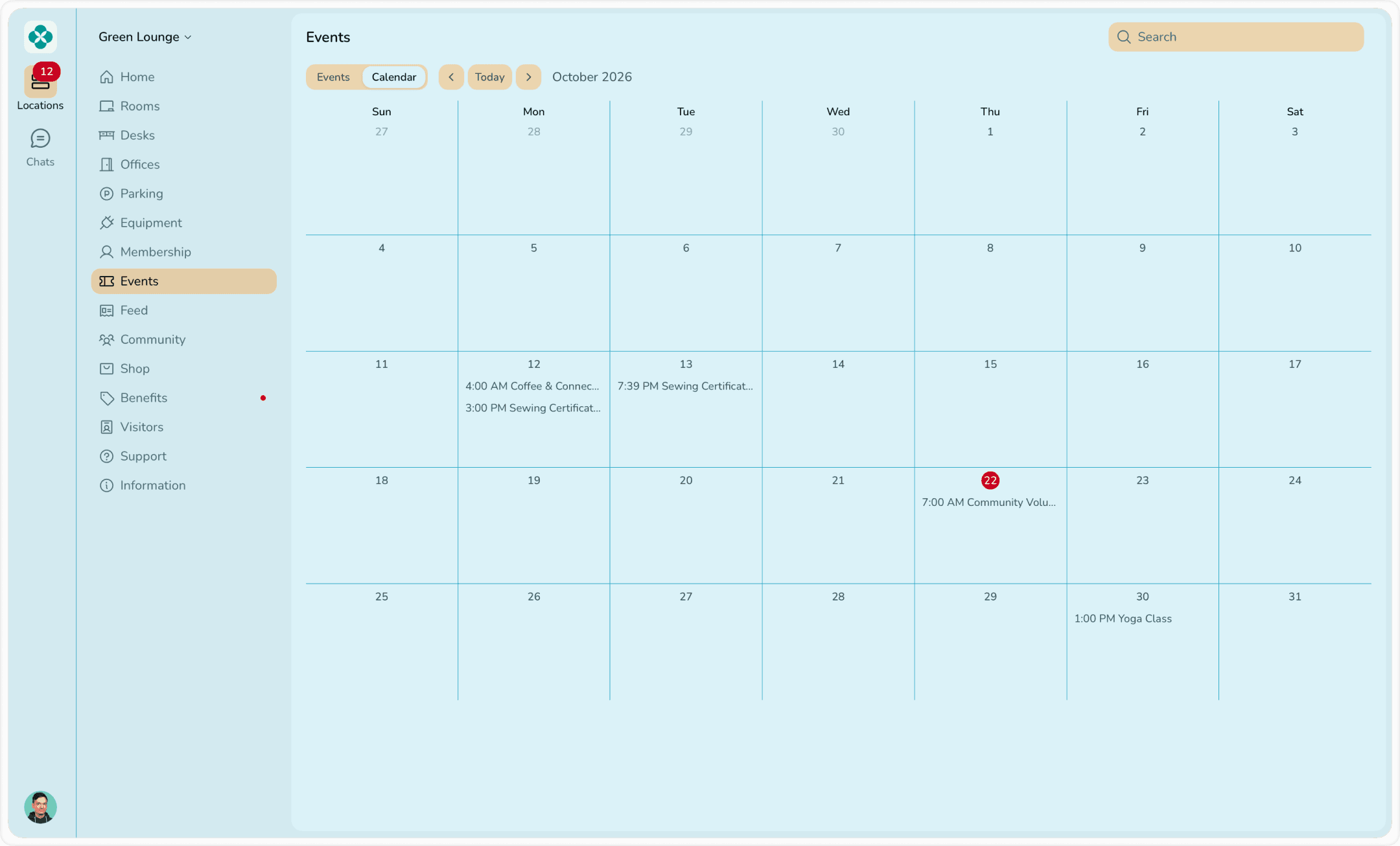Click the red dot next to Benefits
This screenshot has height=846, width=1400.
click(x=263, y=398)
